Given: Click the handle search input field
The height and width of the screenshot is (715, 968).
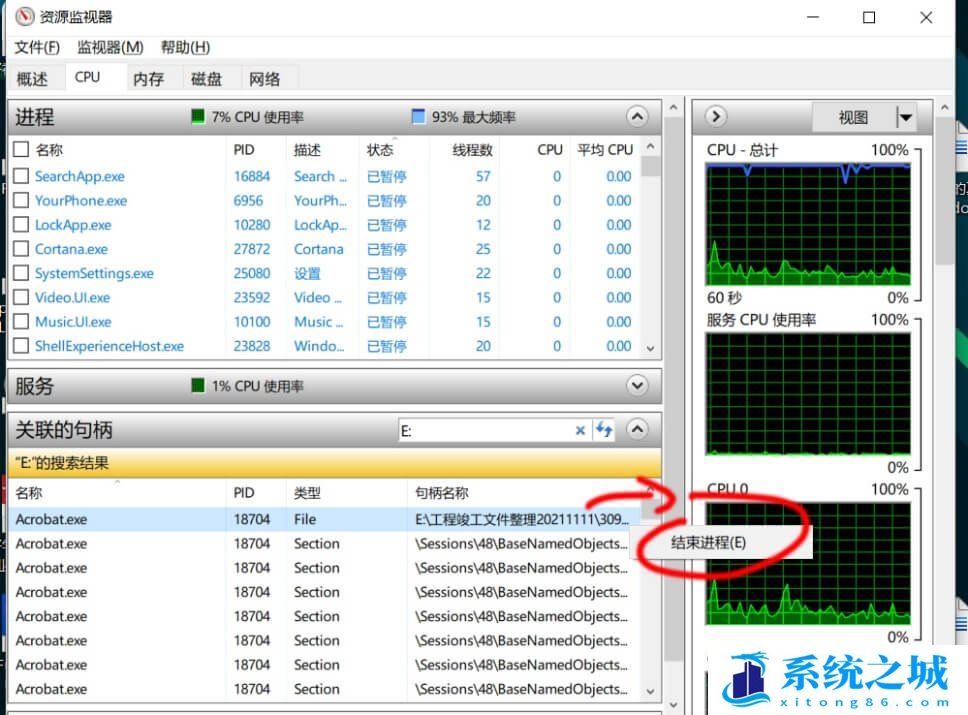Looking at the screenshot, I should (485, 430).
